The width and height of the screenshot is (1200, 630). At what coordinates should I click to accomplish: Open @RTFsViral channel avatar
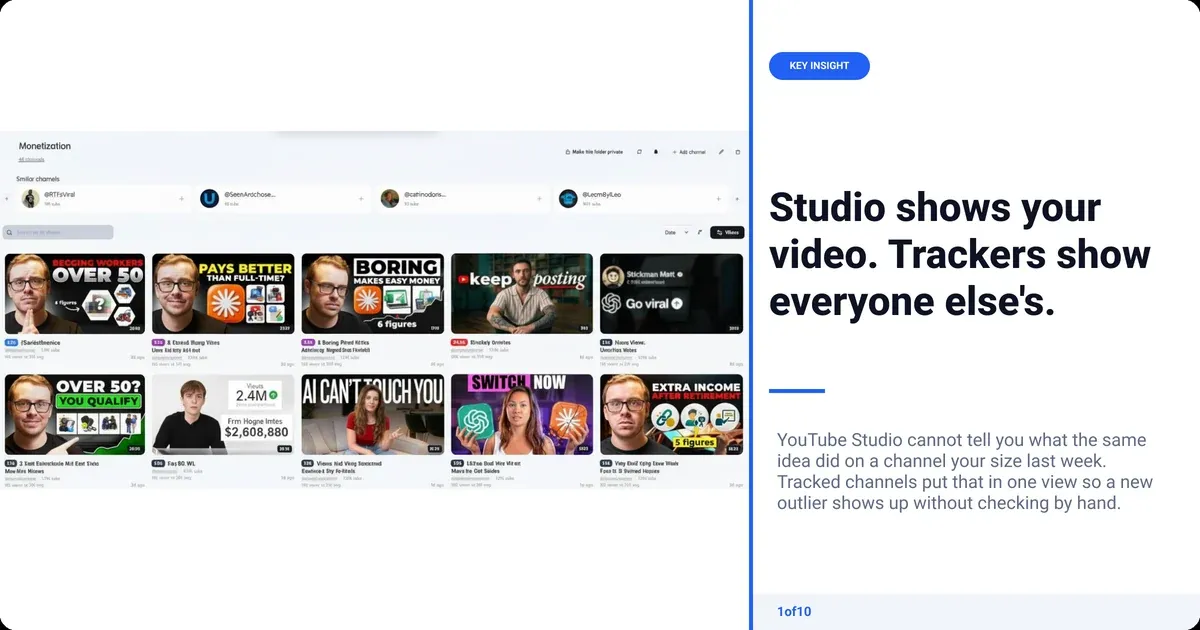31,199
